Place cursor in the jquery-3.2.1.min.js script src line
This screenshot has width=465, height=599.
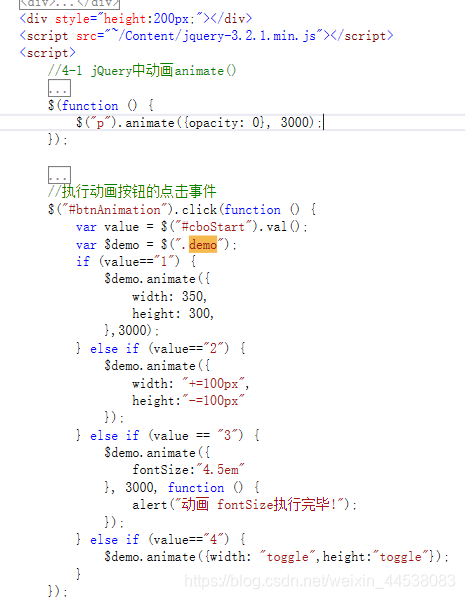click(x=206, y=36)
